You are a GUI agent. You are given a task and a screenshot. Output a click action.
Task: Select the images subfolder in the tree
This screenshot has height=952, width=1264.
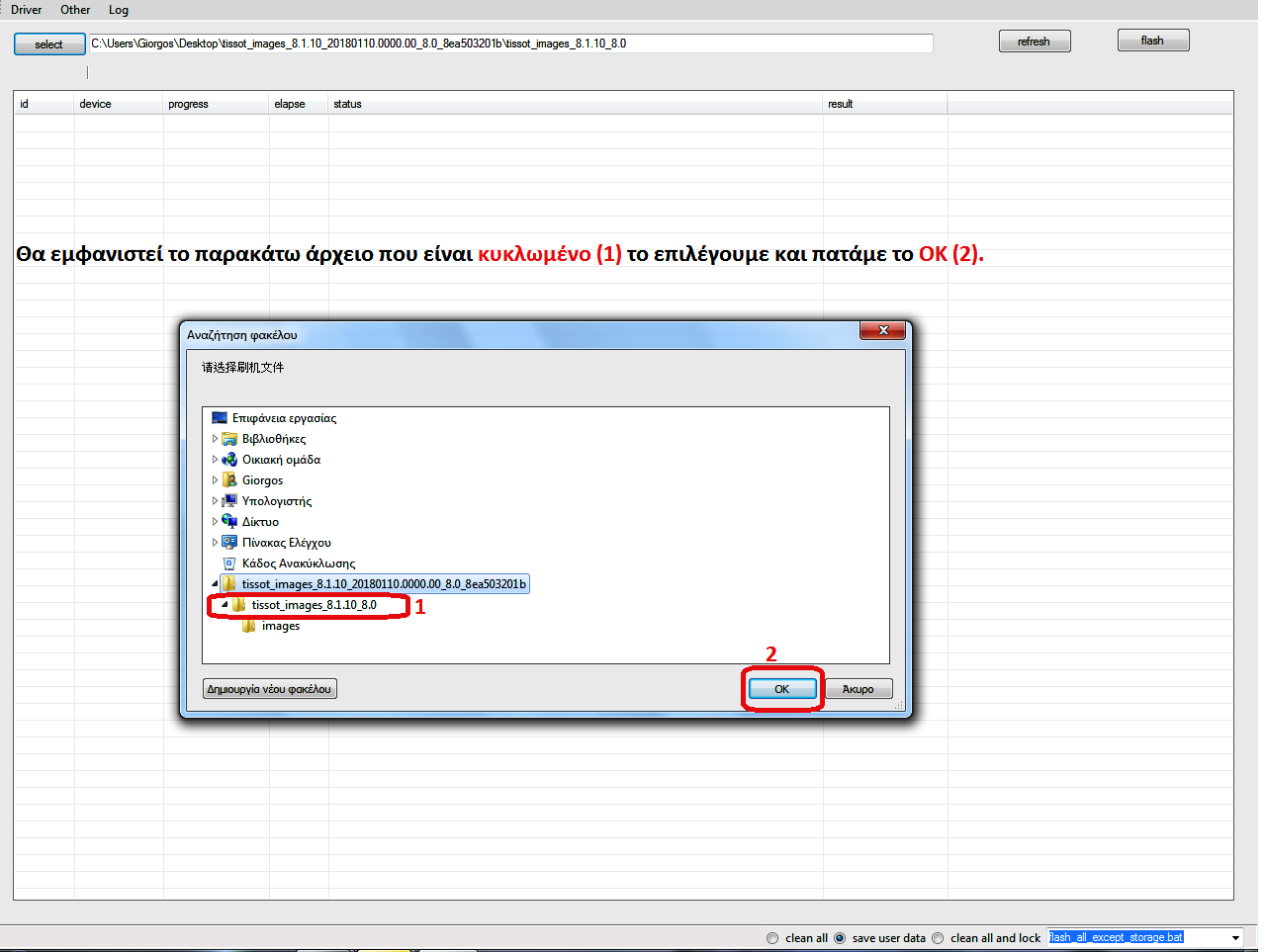281,626
